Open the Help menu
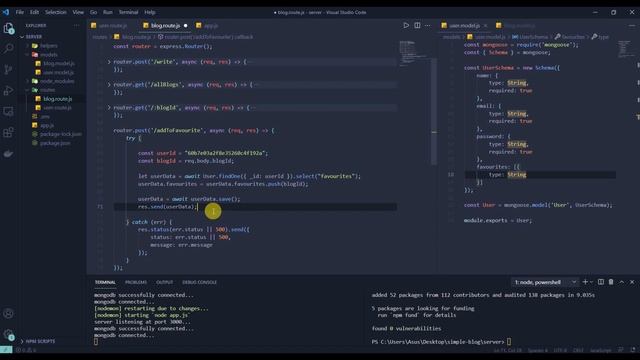The height and width of the screenshot is (360, 640). coord(150,12)
